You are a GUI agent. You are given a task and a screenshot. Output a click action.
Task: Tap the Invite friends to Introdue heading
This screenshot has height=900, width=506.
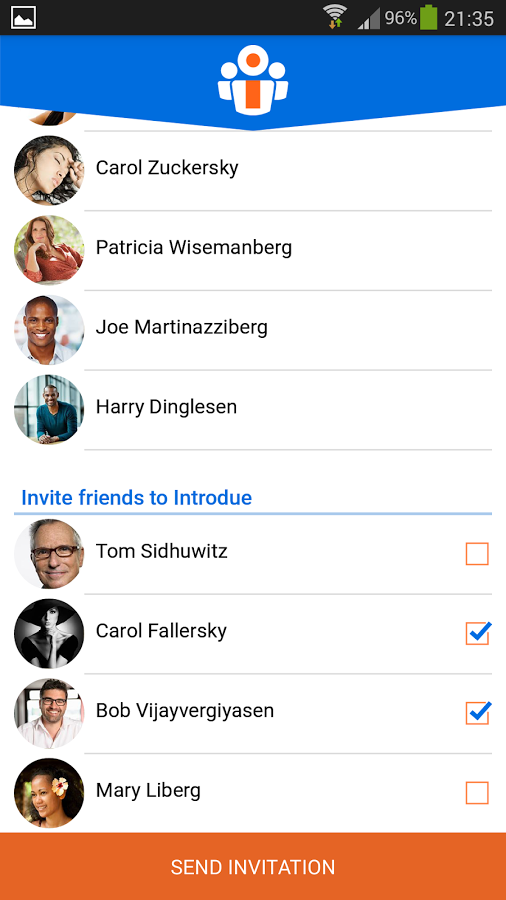click(137, 498)
